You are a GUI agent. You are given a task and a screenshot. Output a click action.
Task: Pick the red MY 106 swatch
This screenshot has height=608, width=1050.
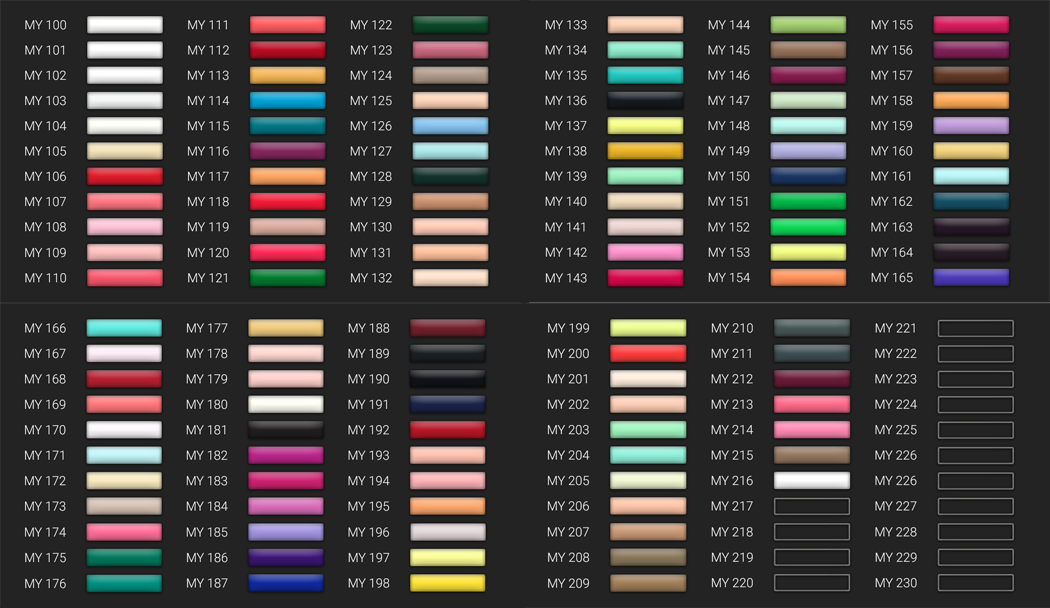(x=125, y=176)
